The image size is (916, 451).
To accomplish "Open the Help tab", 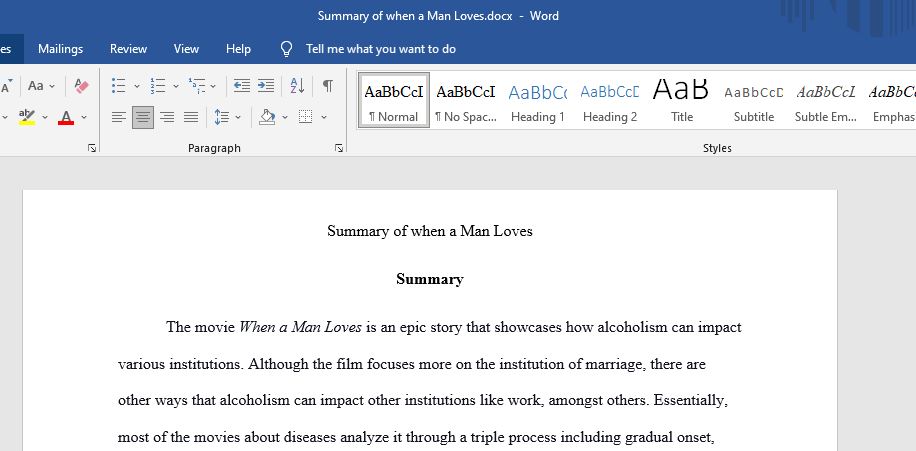I will tap(238, 49).
